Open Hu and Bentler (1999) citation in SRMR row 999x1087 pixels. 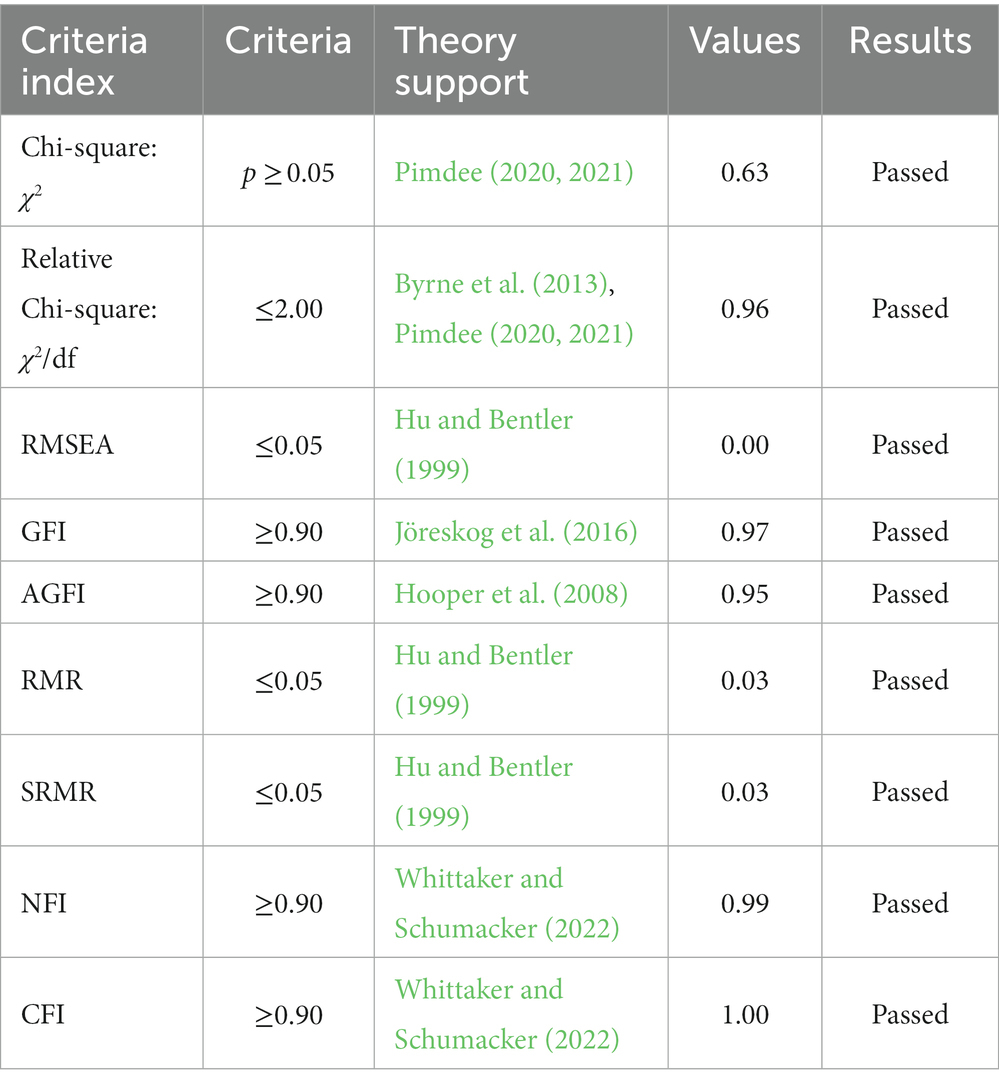point(483,792)
